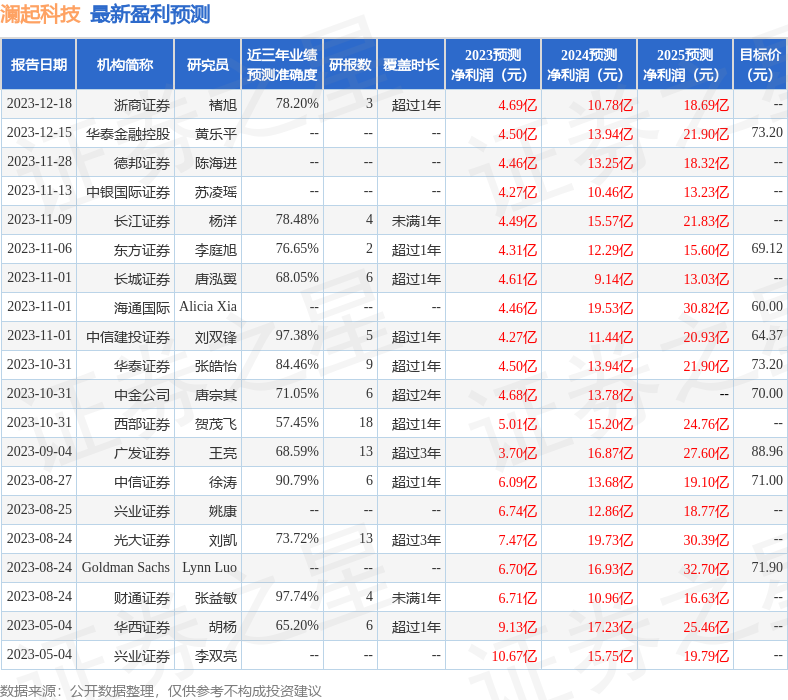Select the 2024预测净利润 column header

pyautogui.click(x=588, y=64)
